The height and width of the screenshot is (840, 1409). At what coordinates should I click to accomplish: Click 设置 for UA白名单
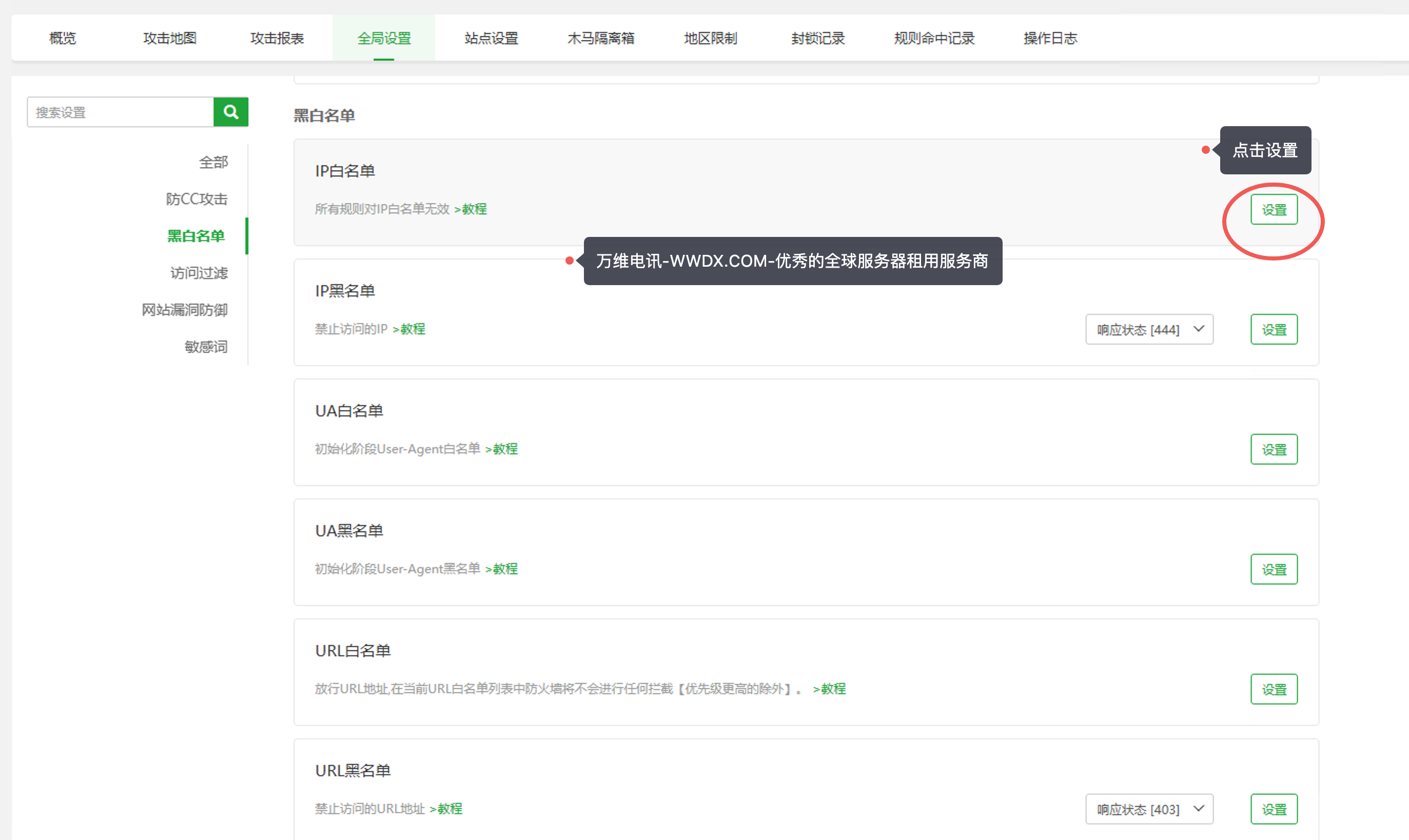[1274, 449]
